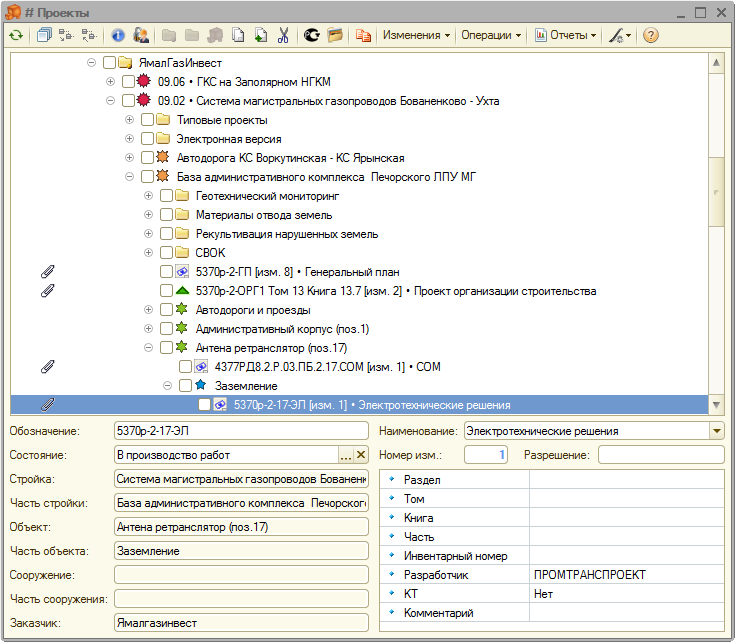Check the box for ЯмалГазИнвест

click(x=109, y=63)
